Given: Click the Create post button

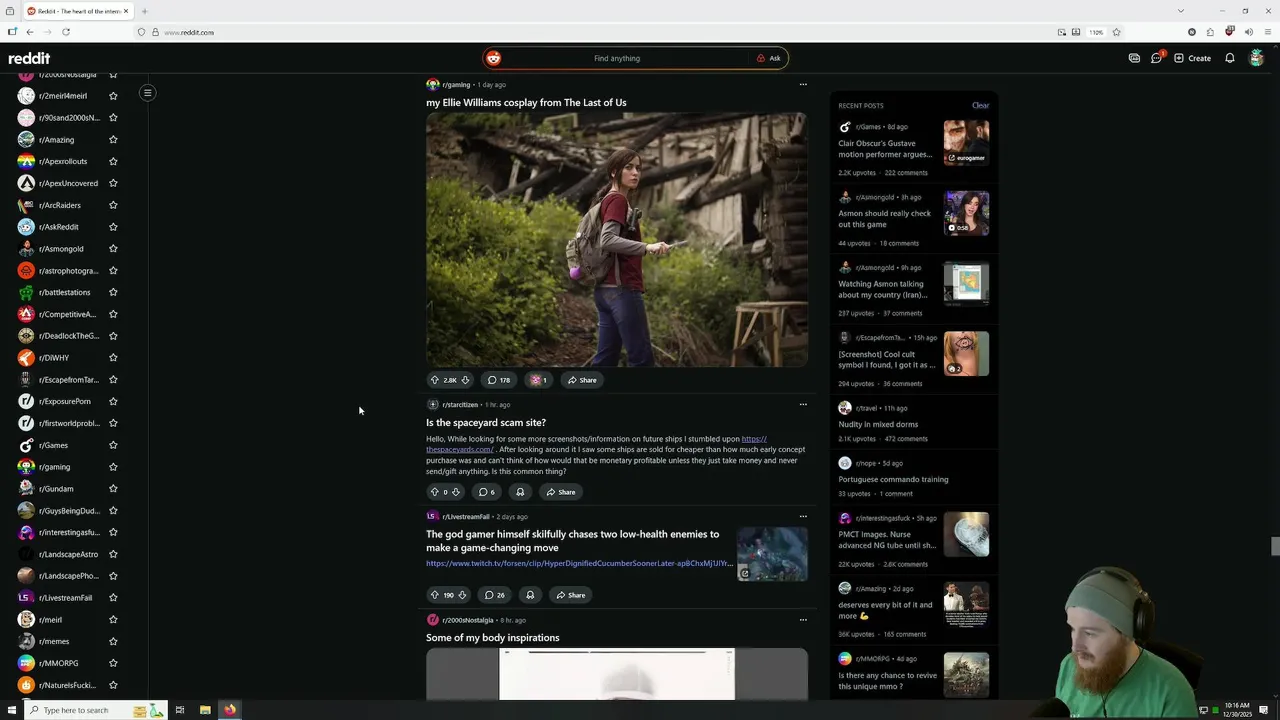Looking at the screenshot, I should click(x=1193, y=58).
